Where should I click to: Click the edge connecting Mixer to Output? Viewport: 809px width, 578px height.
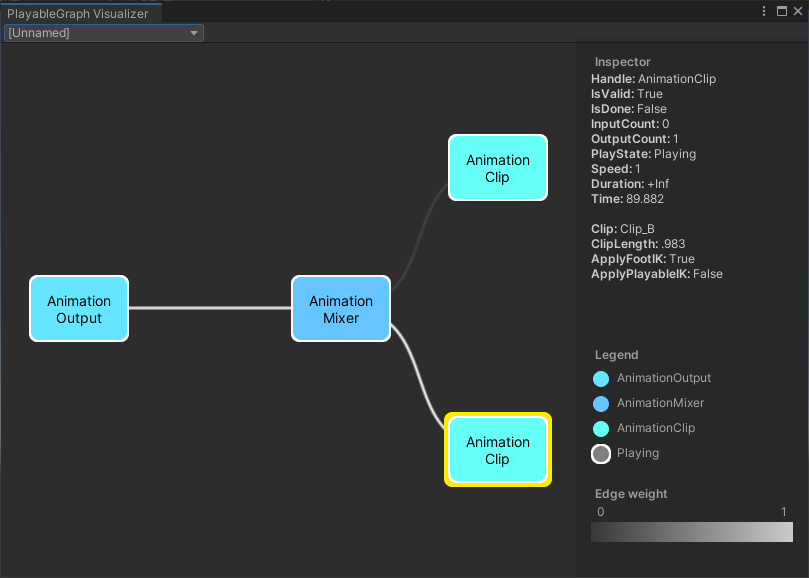point(210,308)
